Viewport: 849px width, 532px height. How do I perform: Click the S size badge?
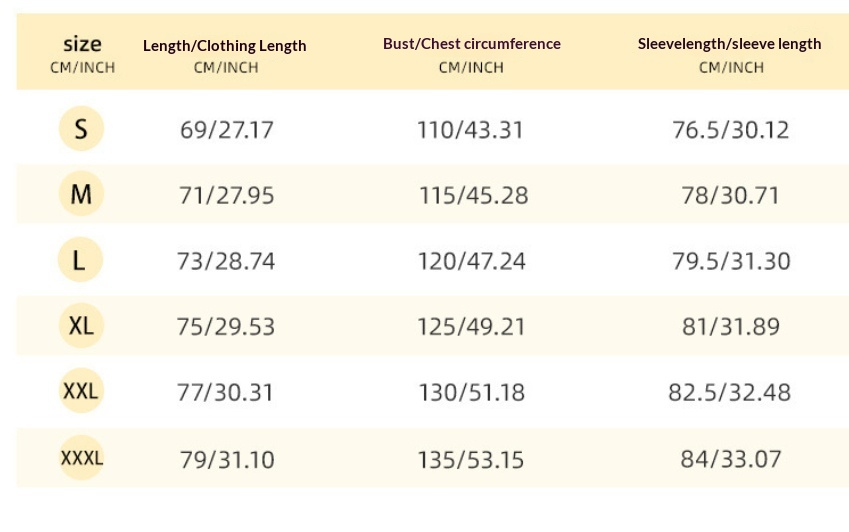81,129
